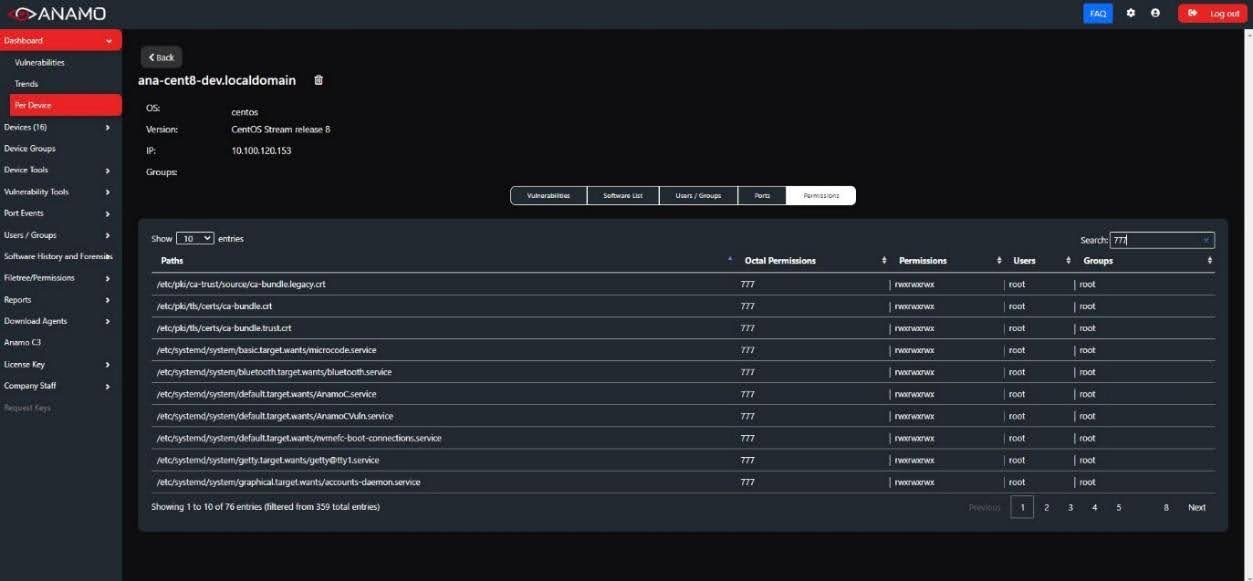Open settings gear icon in top bar
The height and width of the screenshot is (581, 1253).
point(1131,14)
